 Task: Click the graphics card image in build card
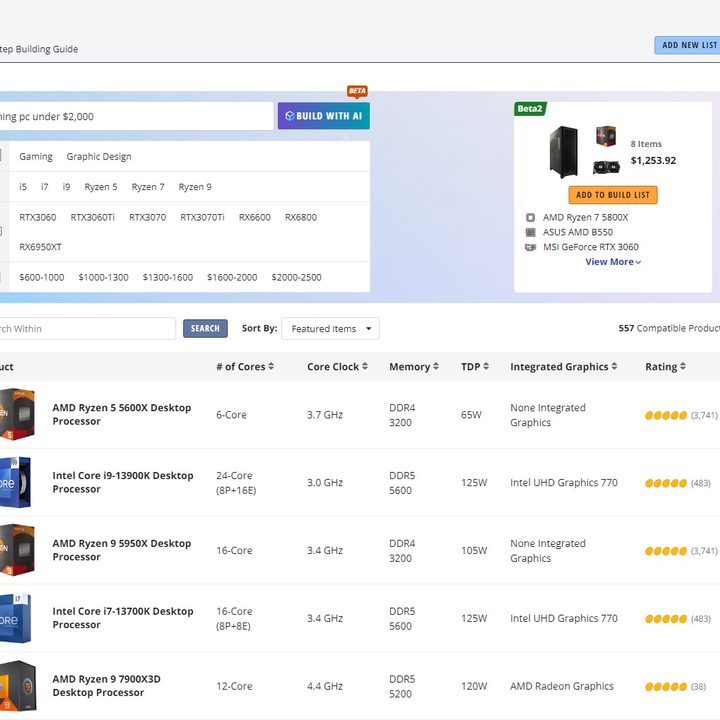click(x=606, y=167)
